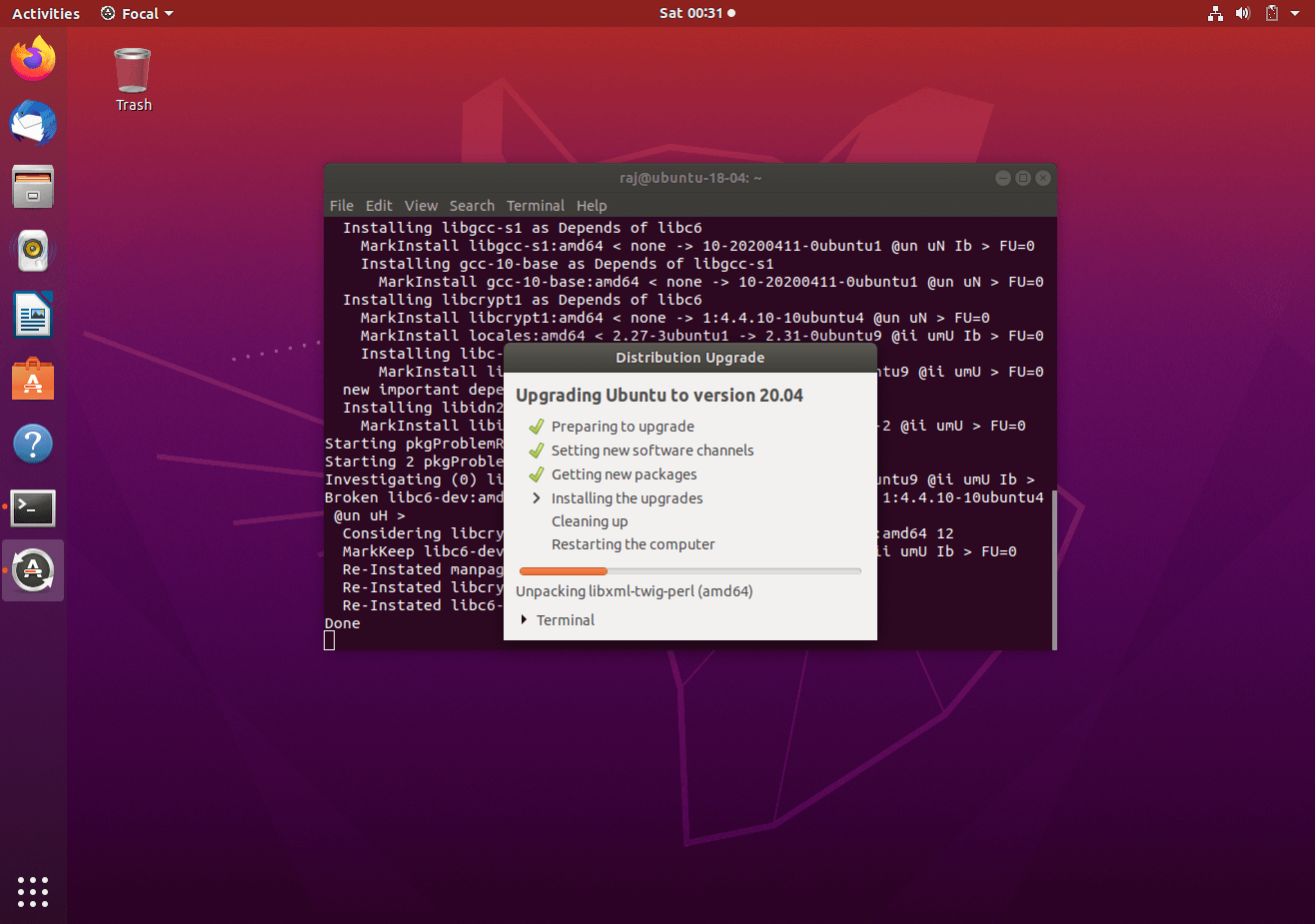
Task: Open the Focal app menu
Action: [x=138, y=13]
